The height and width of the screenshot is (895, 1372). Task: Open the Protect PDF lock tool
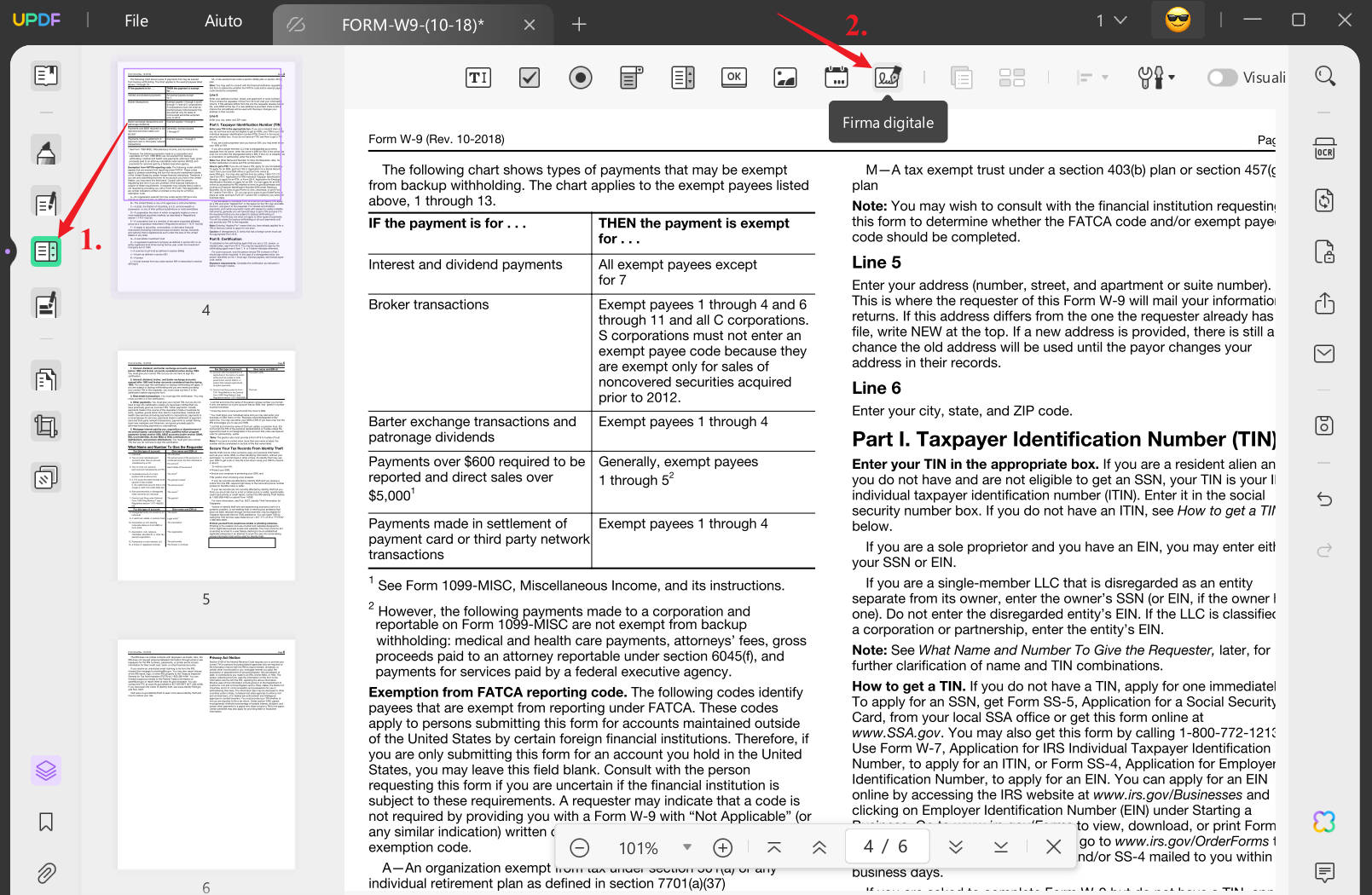pos(1324,252)
